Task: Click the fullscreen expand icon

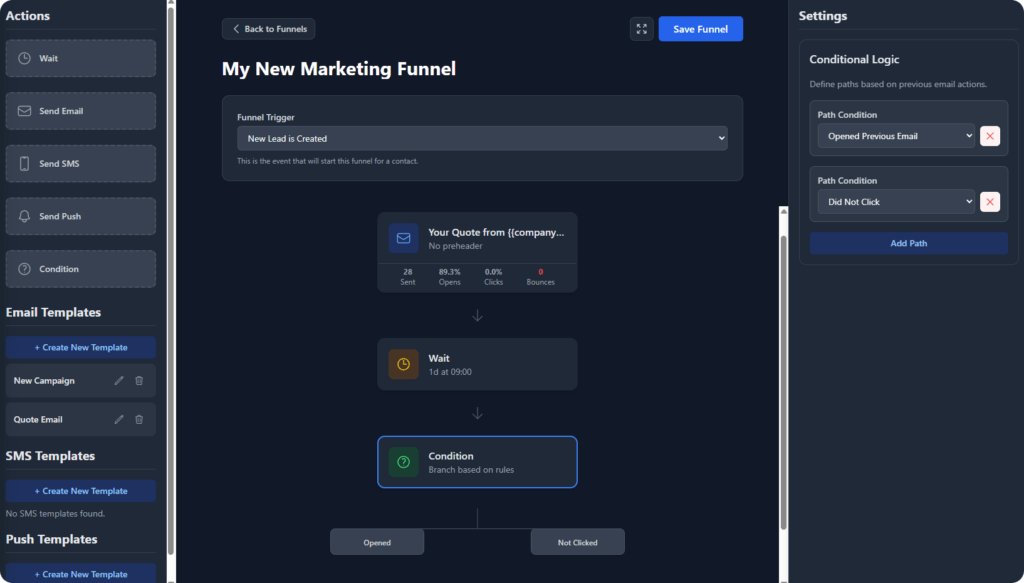Action: pos(641,29)
